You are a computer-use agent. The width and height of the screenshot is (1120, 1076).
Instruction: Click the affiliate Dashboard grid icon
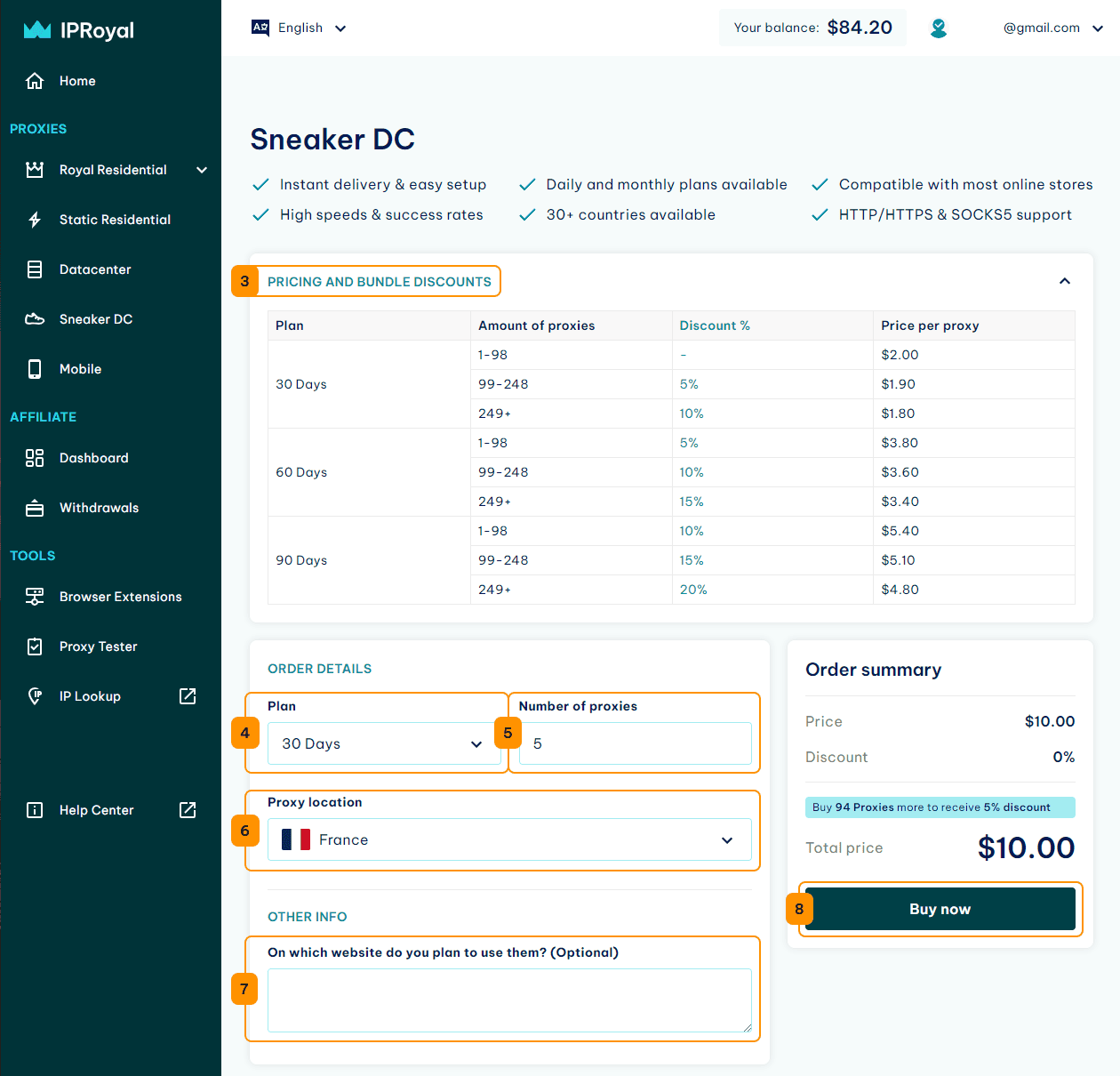click(35, 458)
